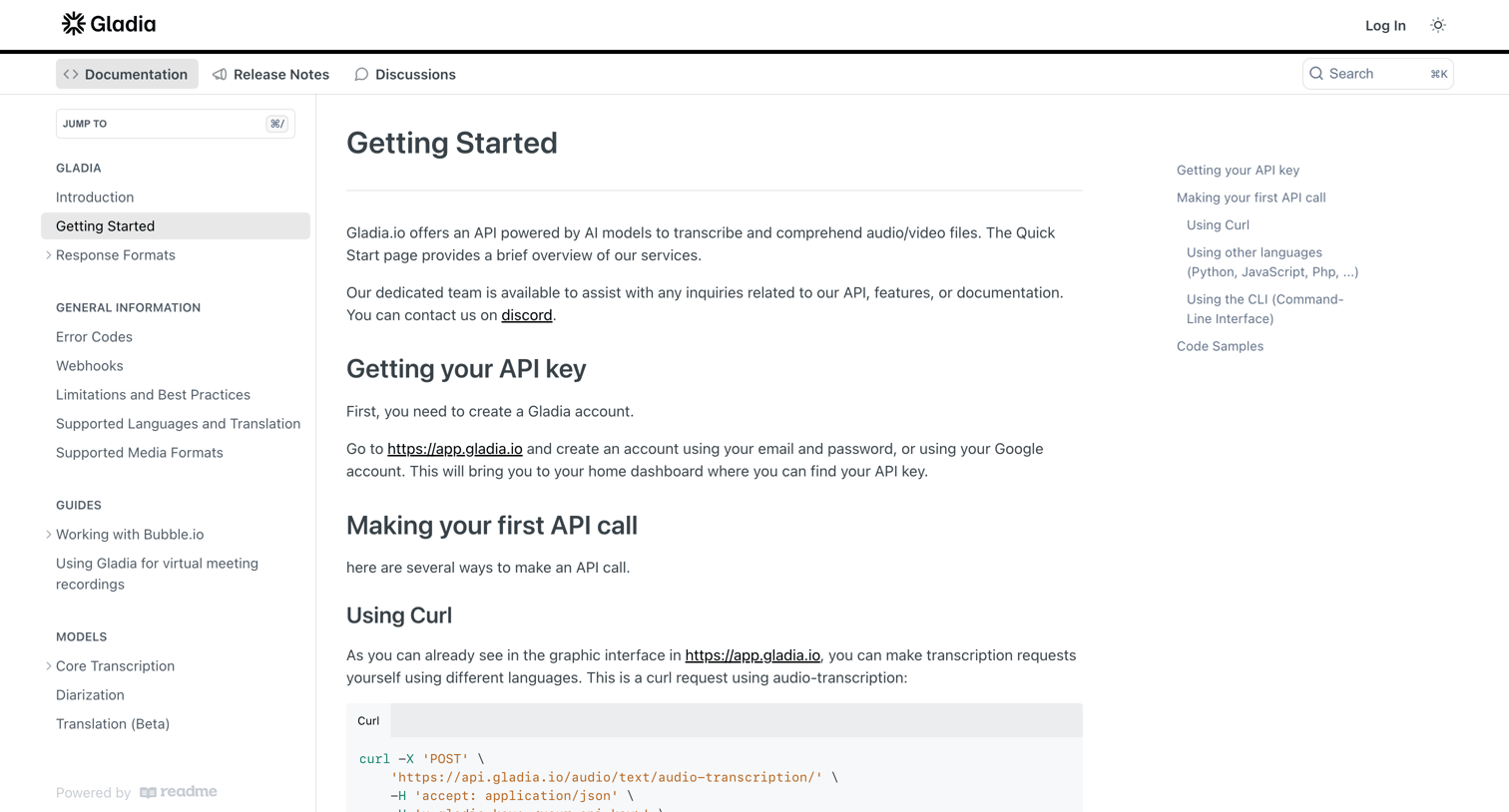1509x812 pixels.
Task: Open Supported Languages and Translation
Action: [x=178, y=424]
